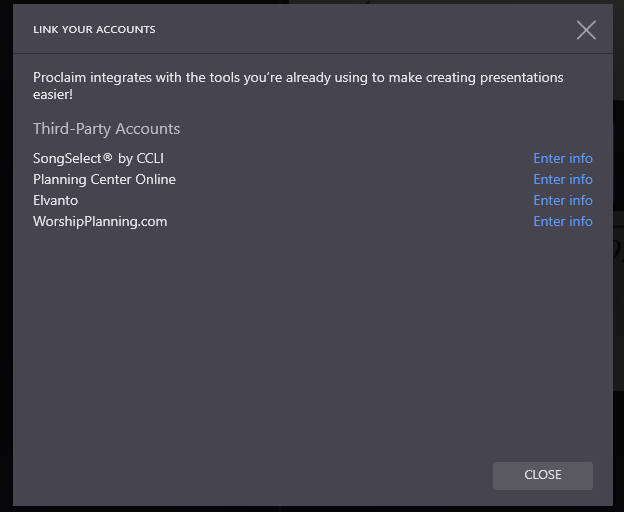Click the Elvanto account name

[x=55, y=200]
